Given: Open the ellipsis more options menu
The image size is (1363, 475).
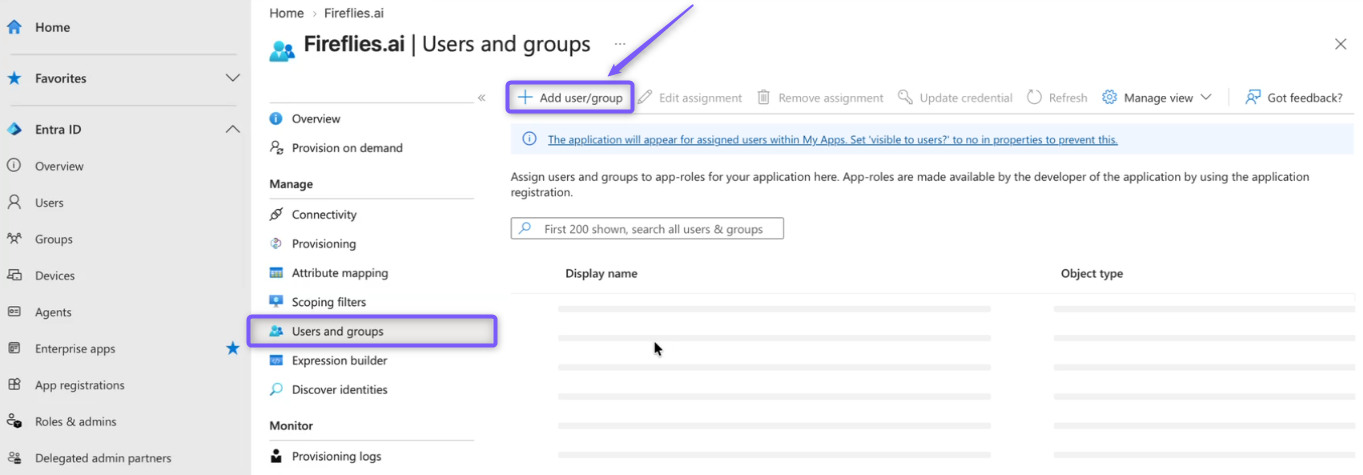Looking at the screenshot, I should pos(620,44).
